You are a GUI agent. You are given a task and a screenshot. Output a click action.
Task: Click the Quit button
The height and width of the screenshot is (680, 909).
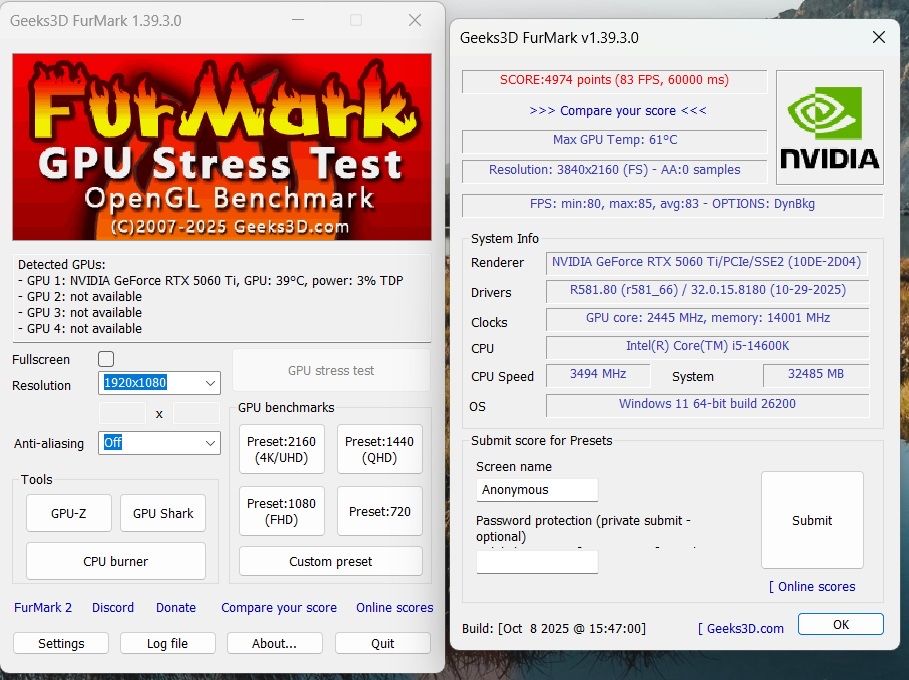coord(383,643)
